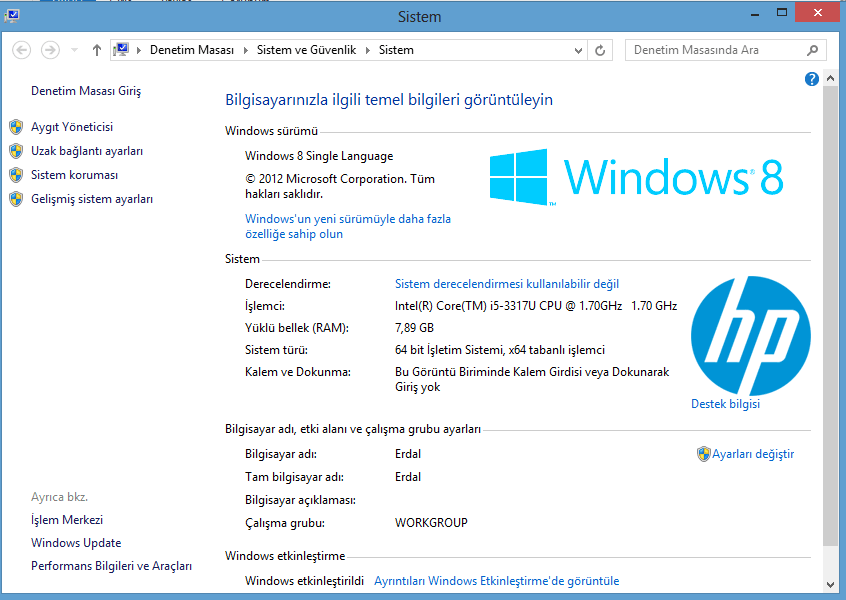Open Aygıt Yöneticisi

pyautogui.click(x=72, y=127)
